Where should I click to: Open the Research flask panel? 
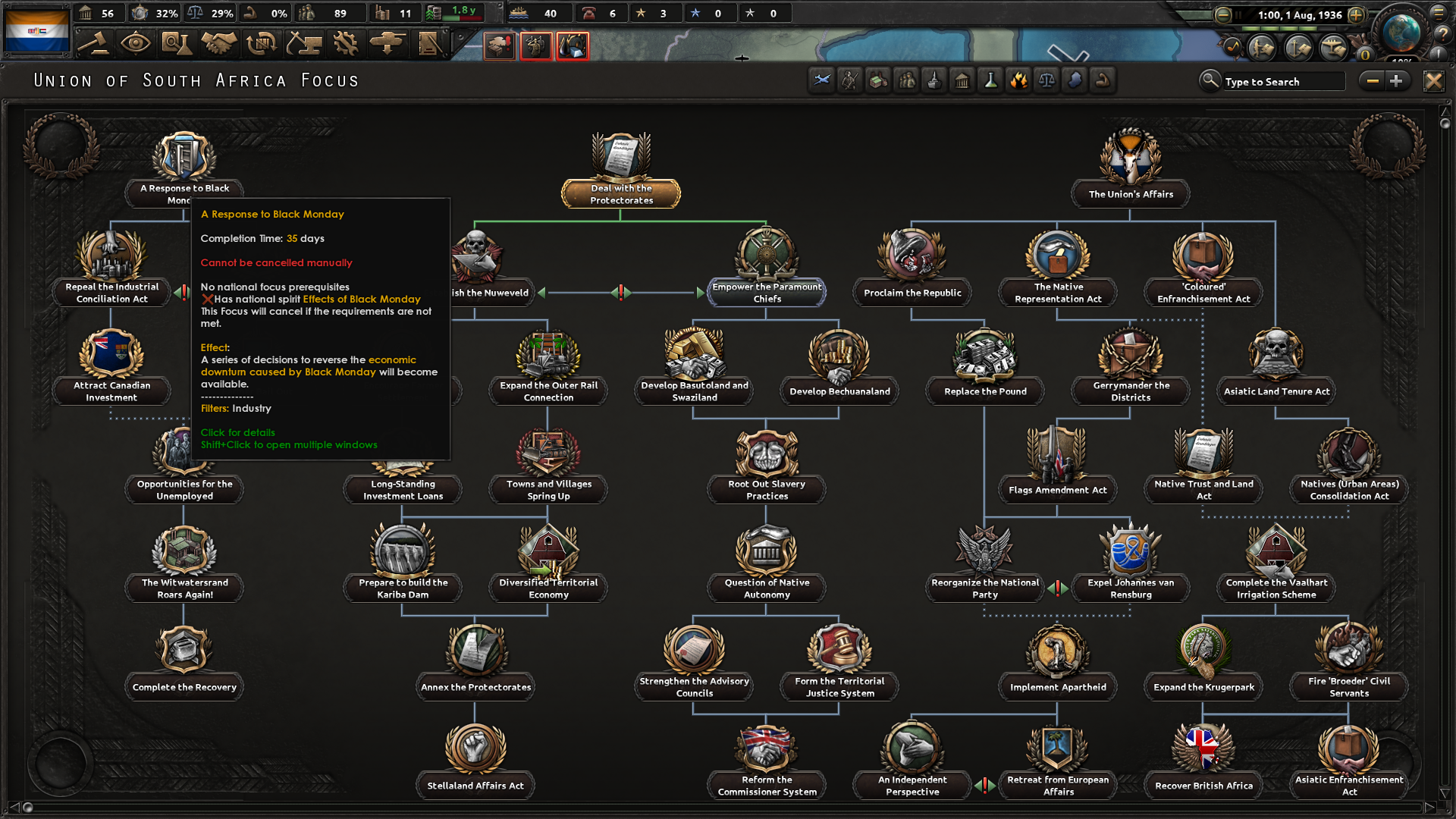click(x=177, y=43)
